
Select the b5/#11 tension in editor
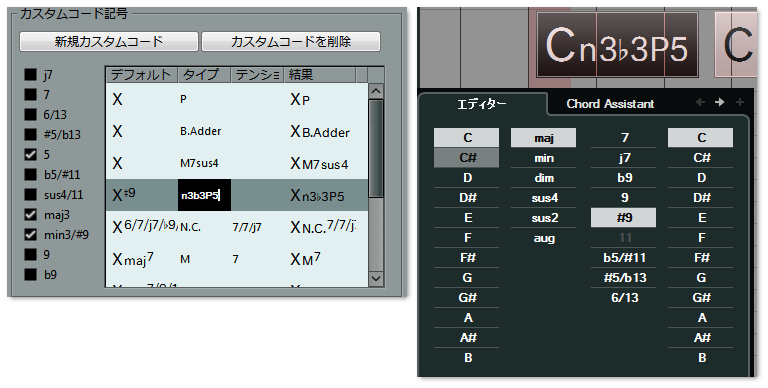[x=624, y=258]
